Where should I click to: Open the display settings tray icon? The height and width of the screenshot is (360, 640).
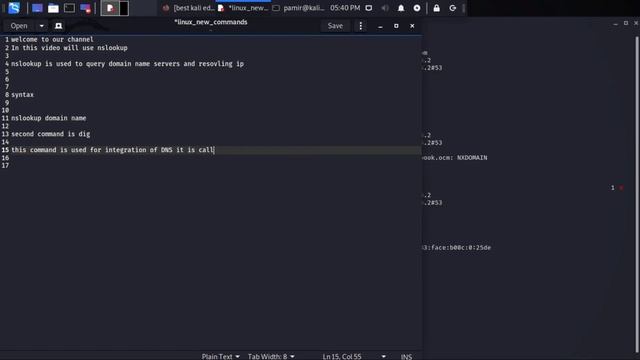(x=369, y=8)
